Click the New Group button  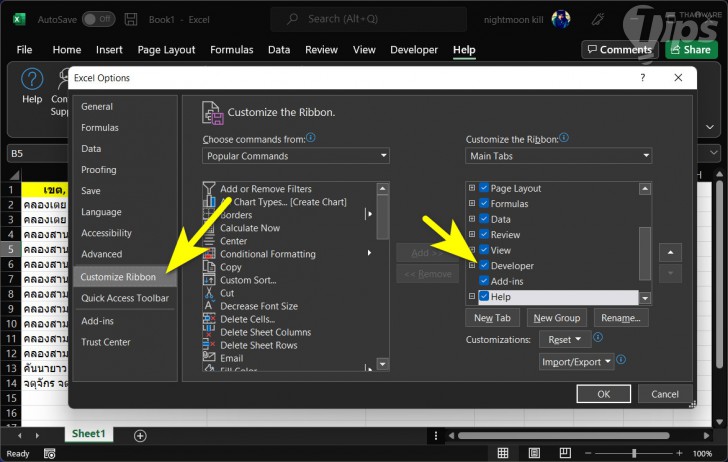pos(557,318)
